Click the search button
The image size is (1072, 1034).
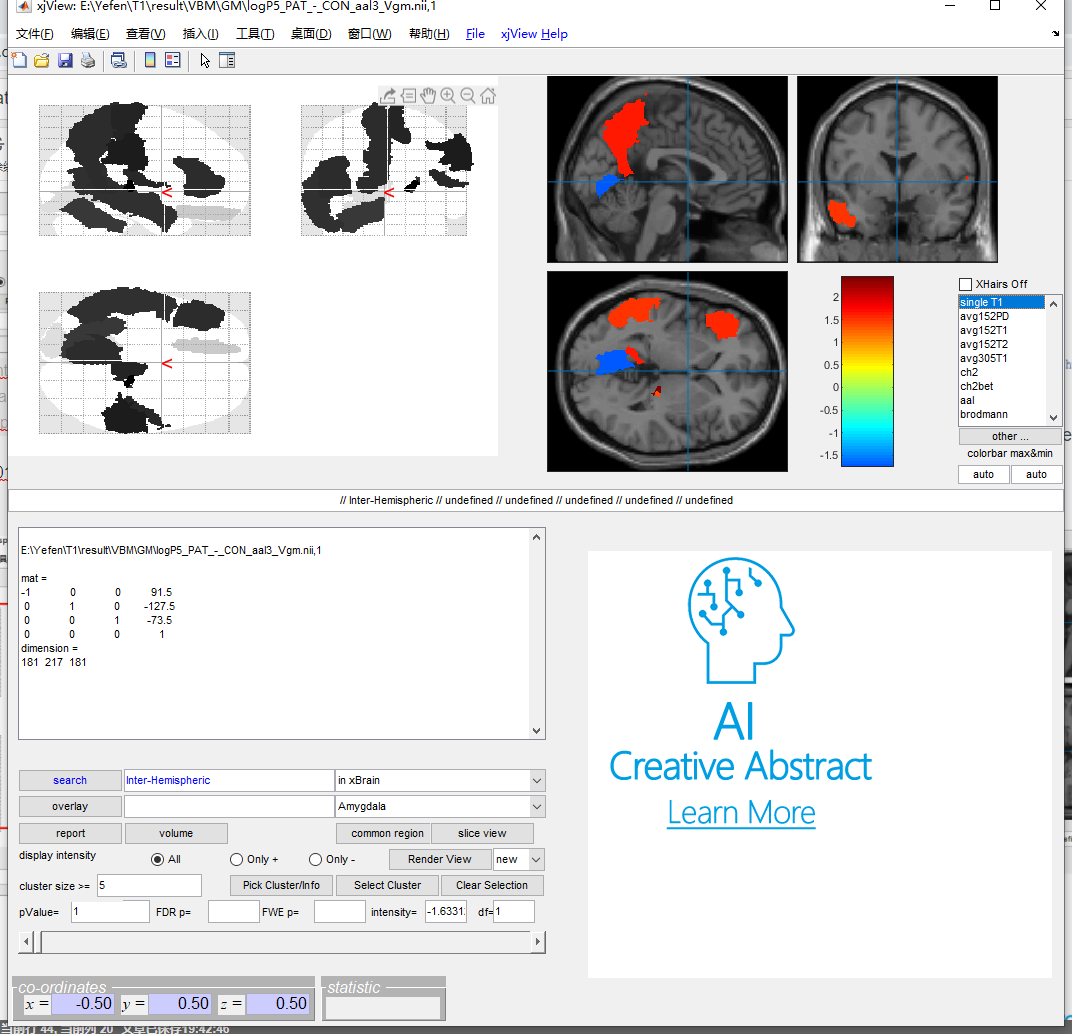coord(70,780)
